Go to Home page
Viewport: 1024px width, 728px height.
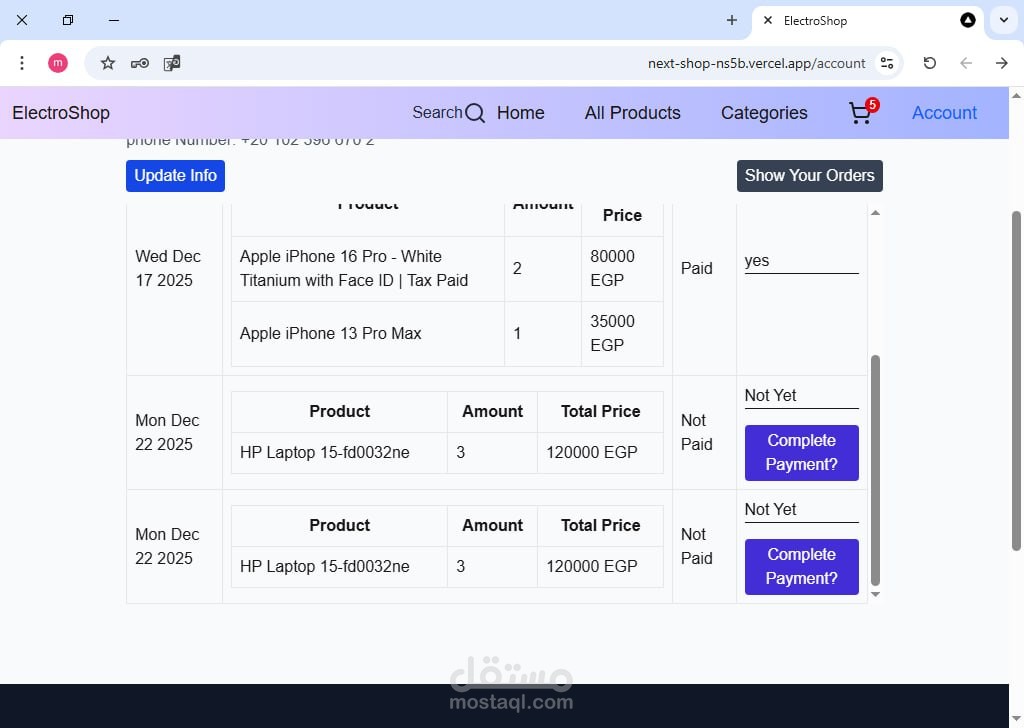coord(520,113)
